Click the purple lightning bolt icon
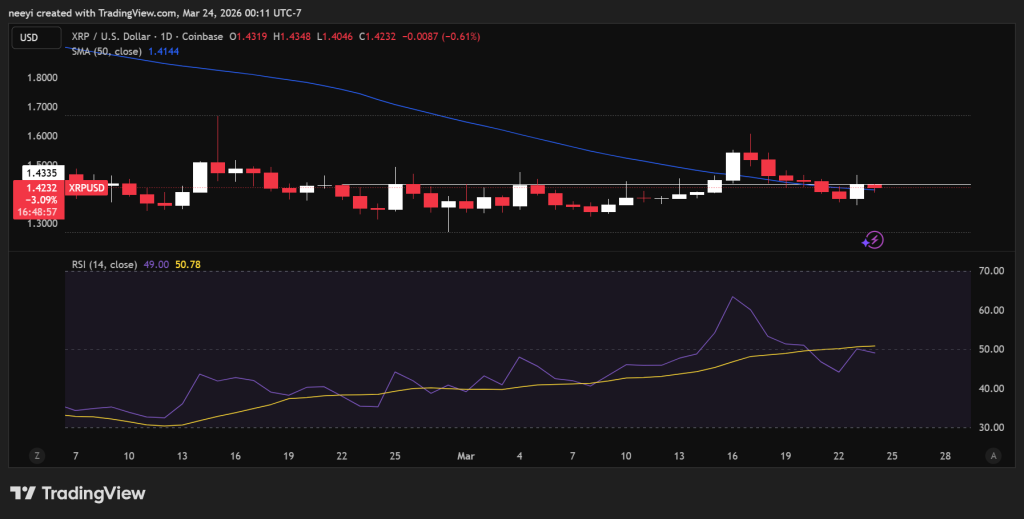This screenshot has height=519, width=1024. (x=873, y=240)
